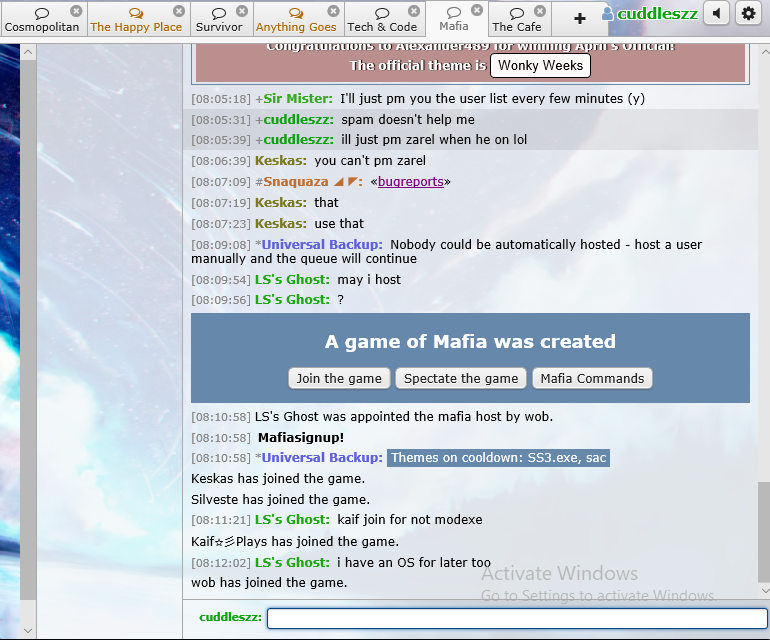
Task: Switch to the Cosmopolitan room tab
Action: coord(42,20)
